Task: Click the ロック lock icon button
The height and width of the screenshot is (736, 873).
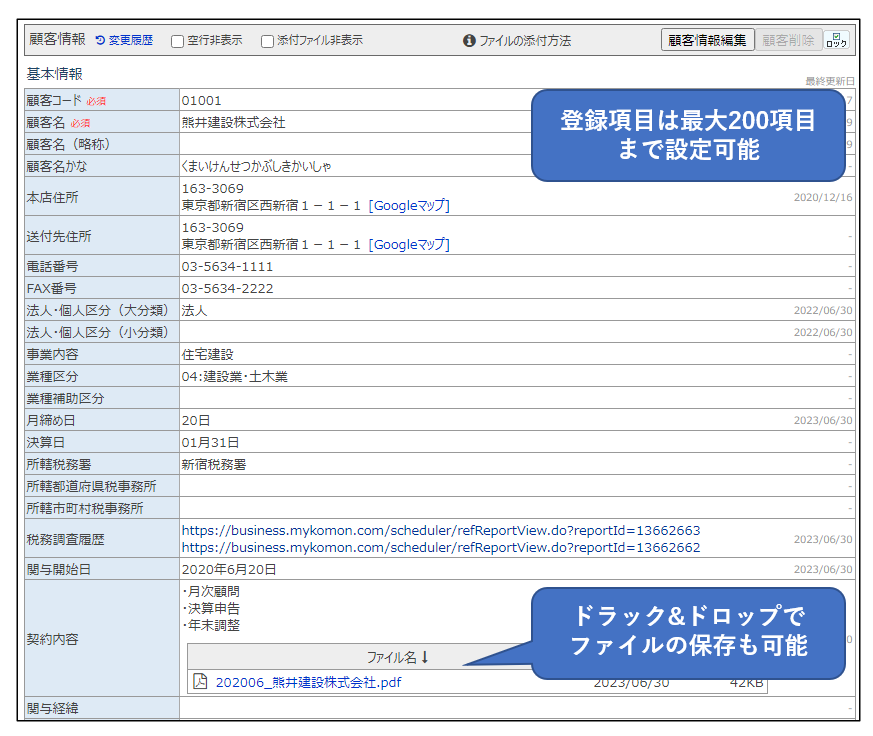Action: click(836, 40)
